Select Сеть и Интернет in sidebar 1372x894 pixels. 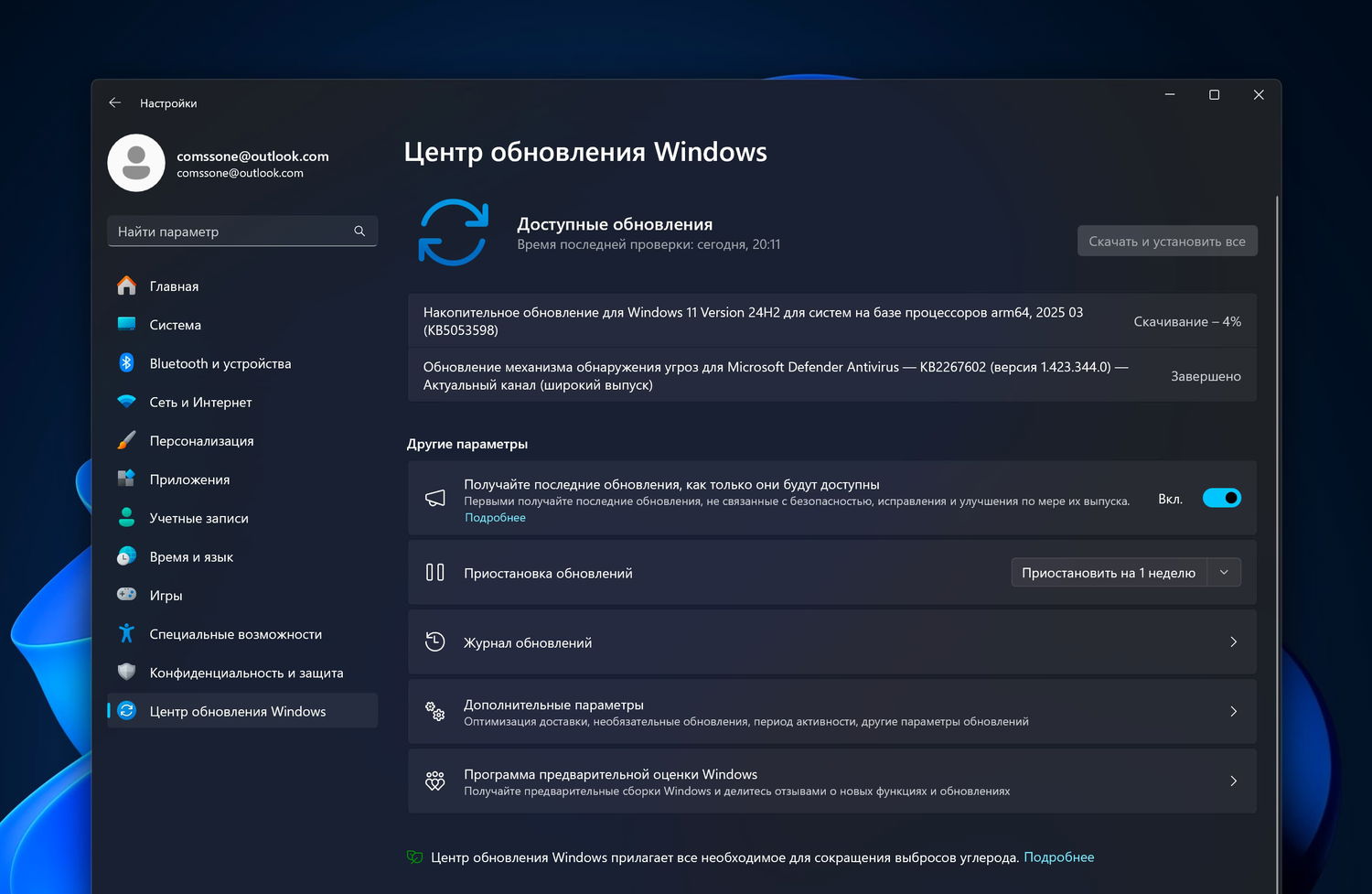click(242, 402)
